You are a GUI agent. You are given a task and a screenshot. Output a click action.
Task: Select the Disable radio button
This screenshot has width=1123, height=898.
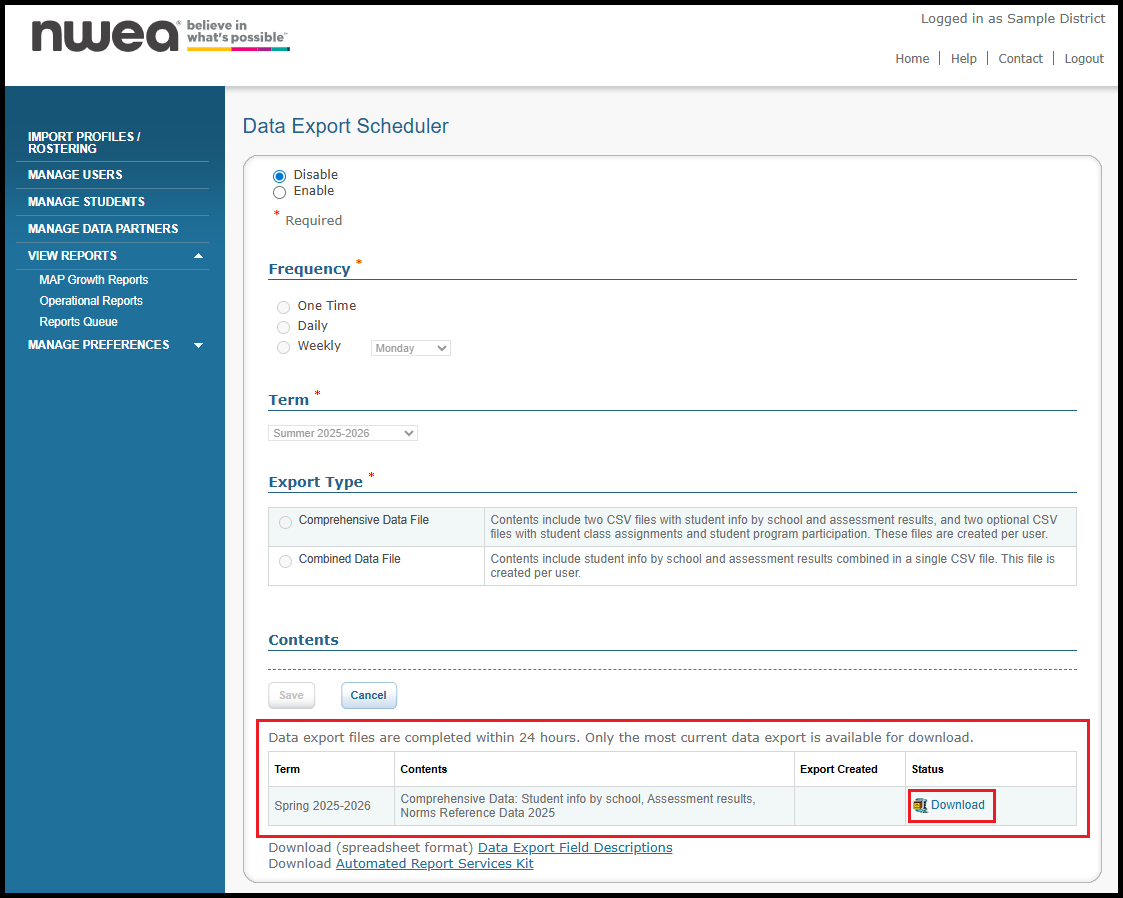280,176
